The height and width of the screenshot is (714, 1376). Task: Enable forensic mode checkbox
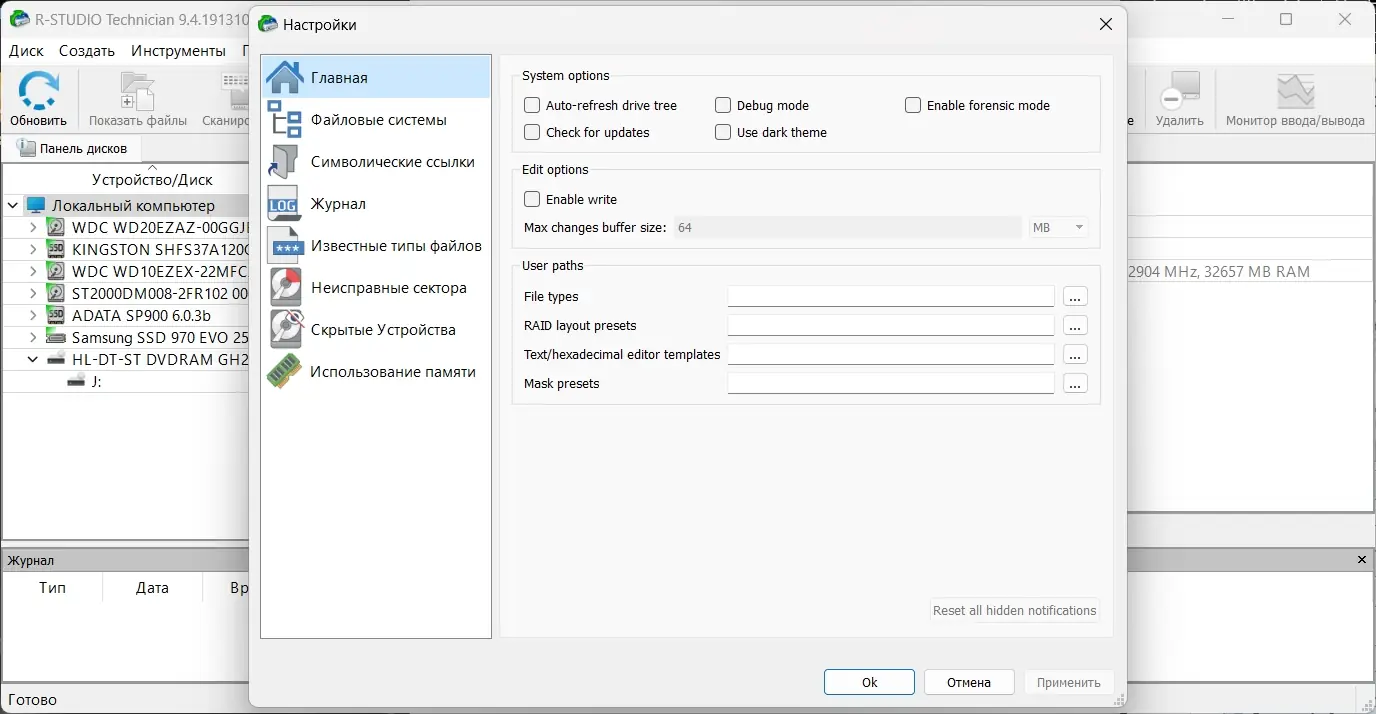(913, 105)
